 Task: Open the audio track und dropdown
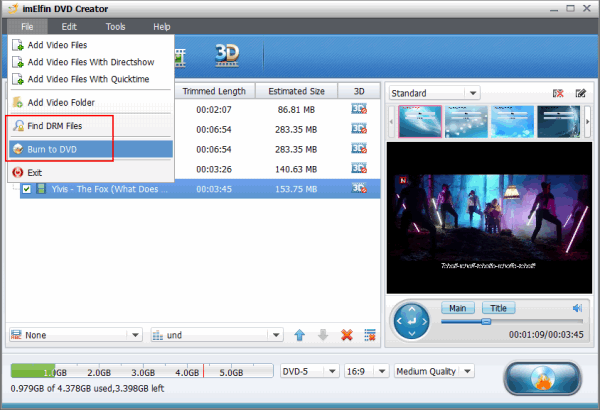pyautogui.click(x=217, y=335)
